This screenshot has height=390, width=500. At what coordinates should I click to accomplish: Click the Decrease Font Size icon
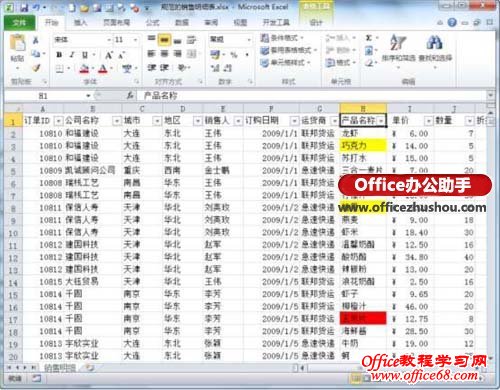click(x=121, y=55)
